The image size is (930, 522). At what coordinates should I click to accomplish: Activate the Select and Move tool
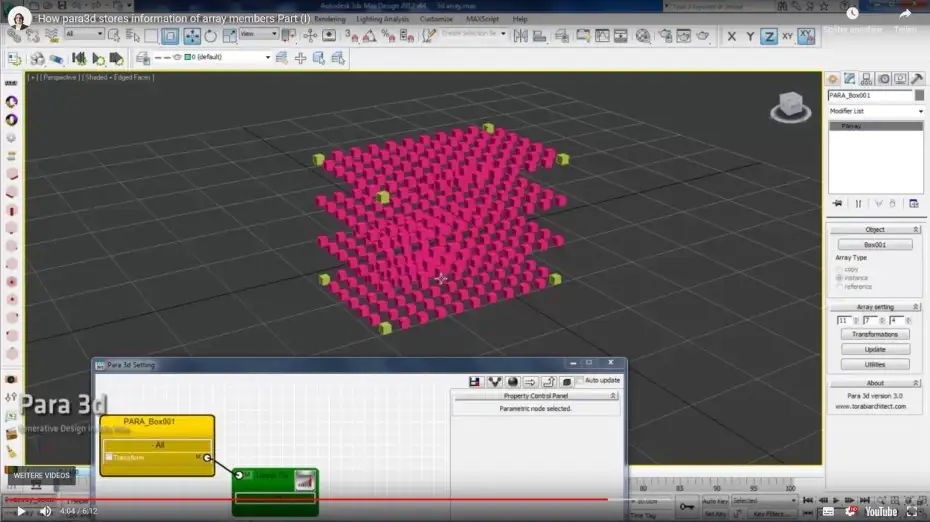[x=192, y=36]
